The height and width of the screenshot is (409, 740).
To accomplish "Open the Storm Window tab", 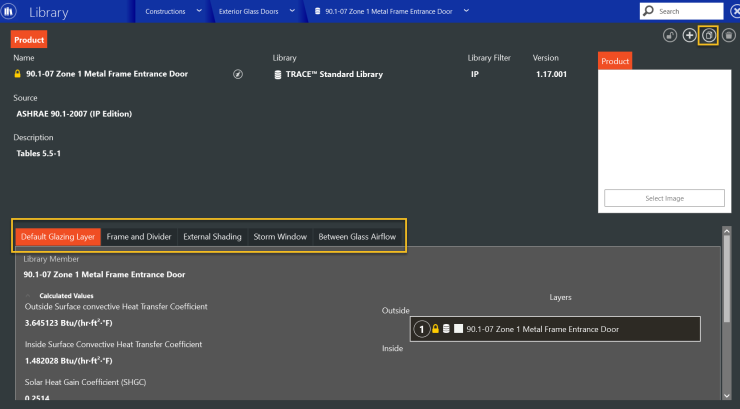I will pos(280,237).
